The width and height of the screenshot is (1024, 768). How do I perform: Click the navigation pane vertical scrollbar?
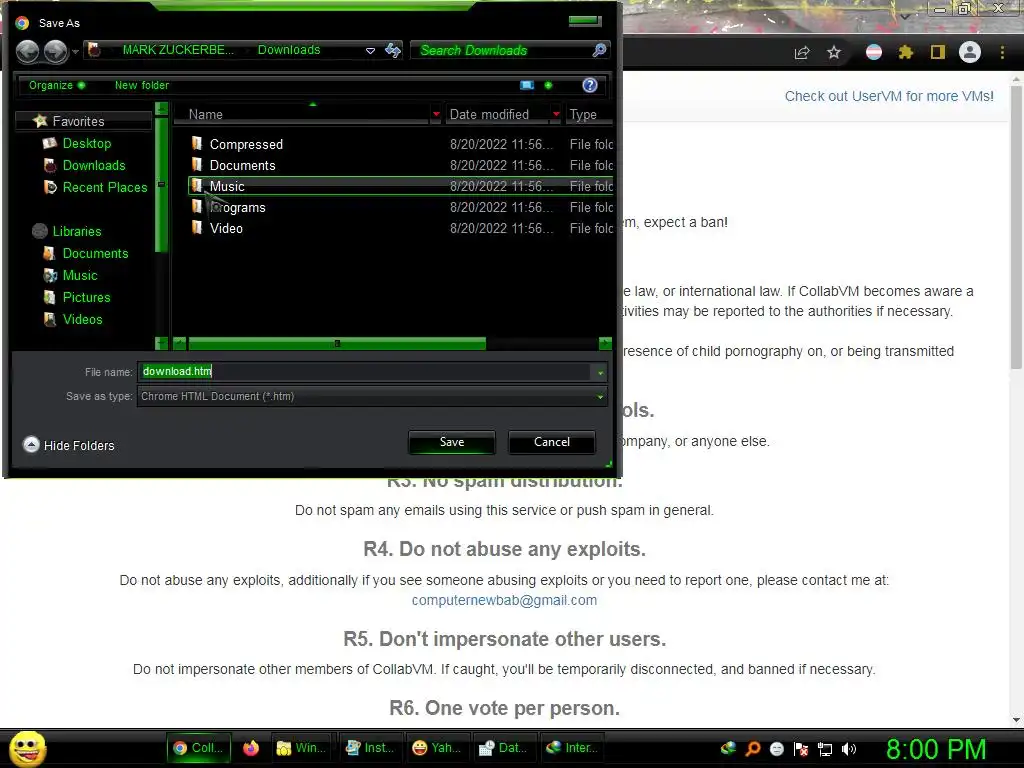click(x=161, y=184)
